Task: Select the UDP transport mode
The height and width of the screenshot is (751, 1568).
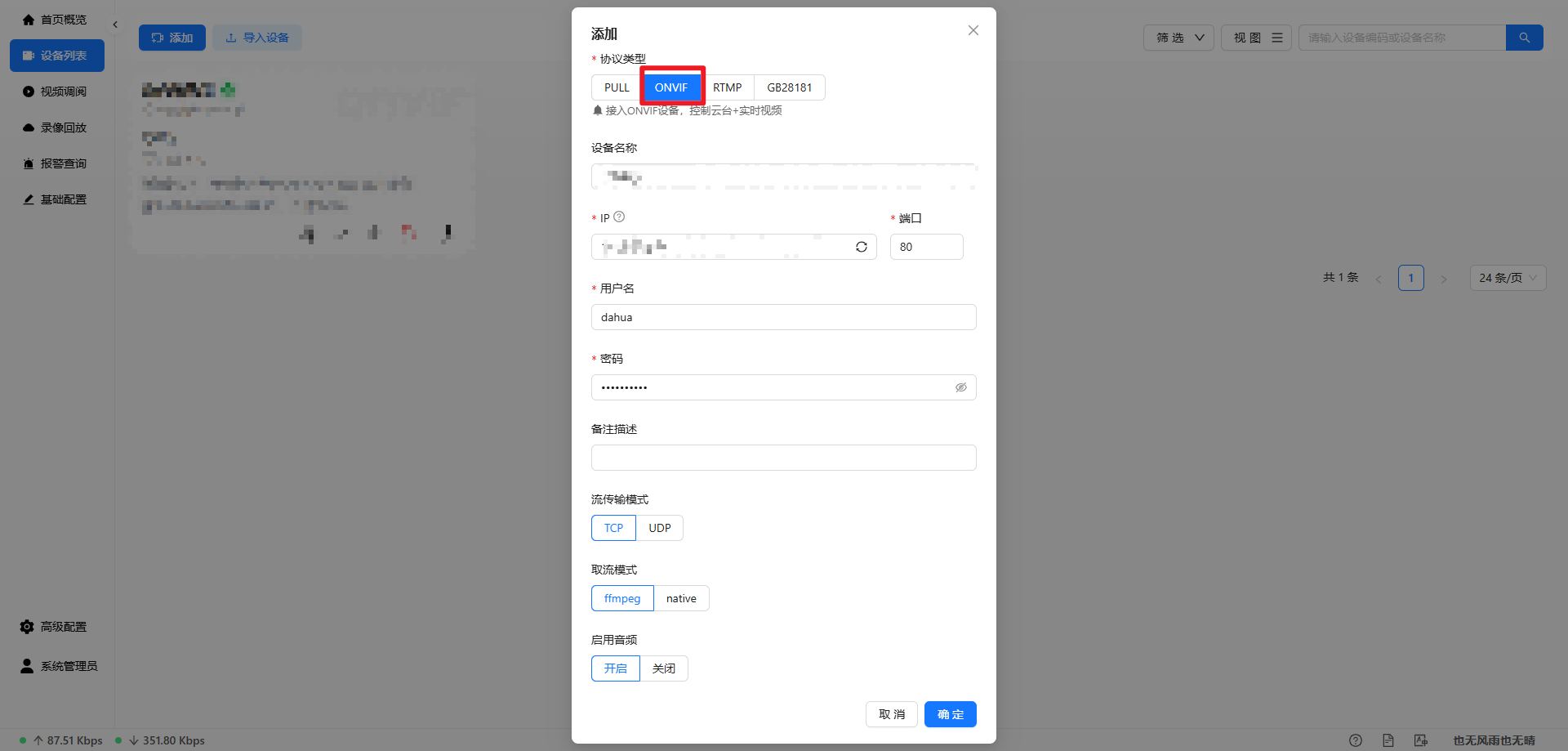Action: [x=659, y=528]
